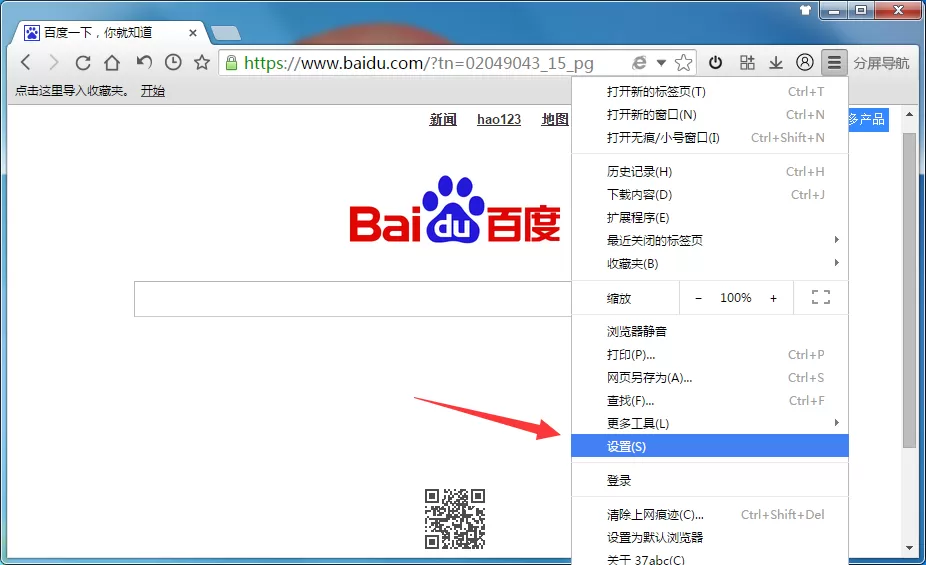Open 下载内容(D) from menu
926x565 pixels.
709,195
